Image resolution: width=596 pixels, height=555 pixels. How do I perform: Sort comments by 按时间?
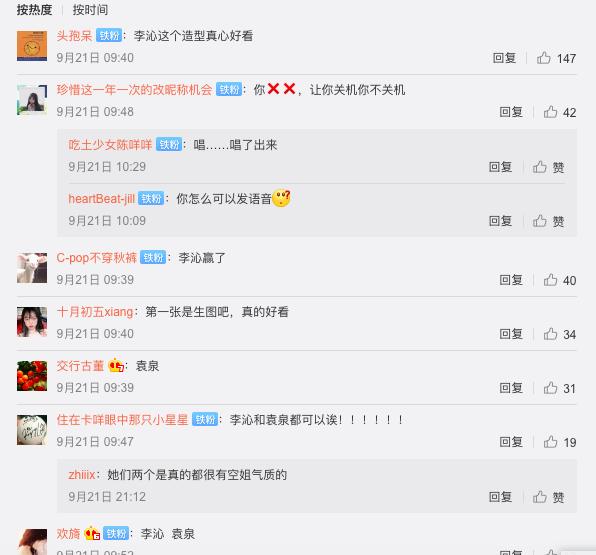(x=90, y=10)
